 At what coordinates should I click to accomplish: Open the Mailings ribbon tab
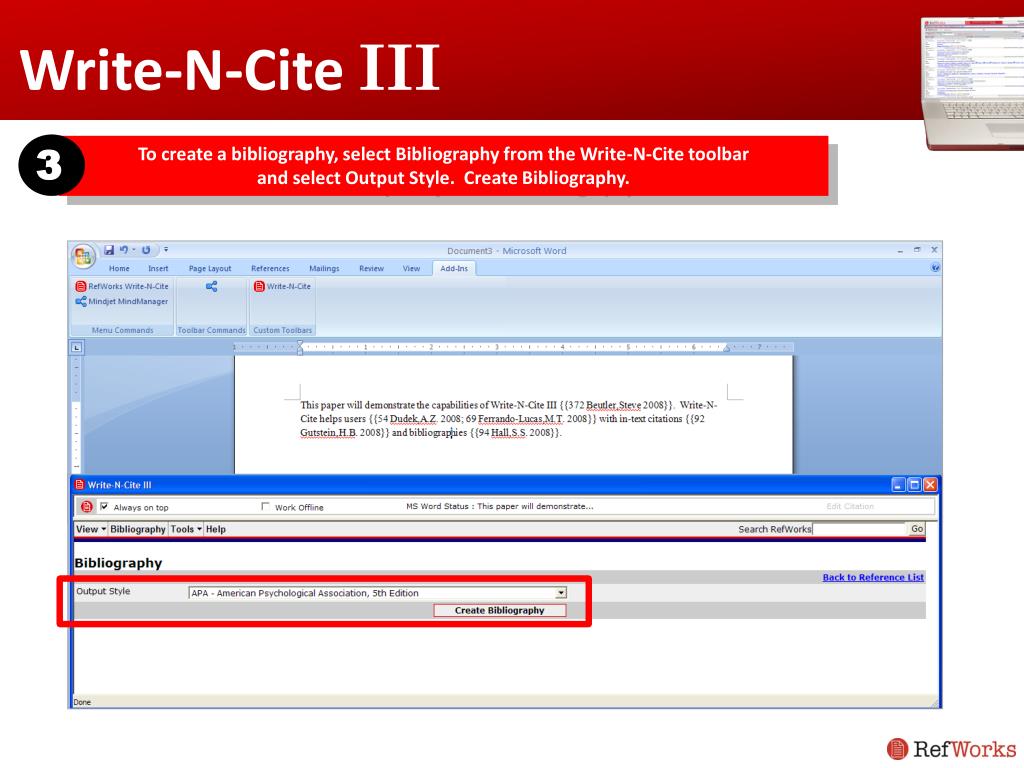(324, 268)
